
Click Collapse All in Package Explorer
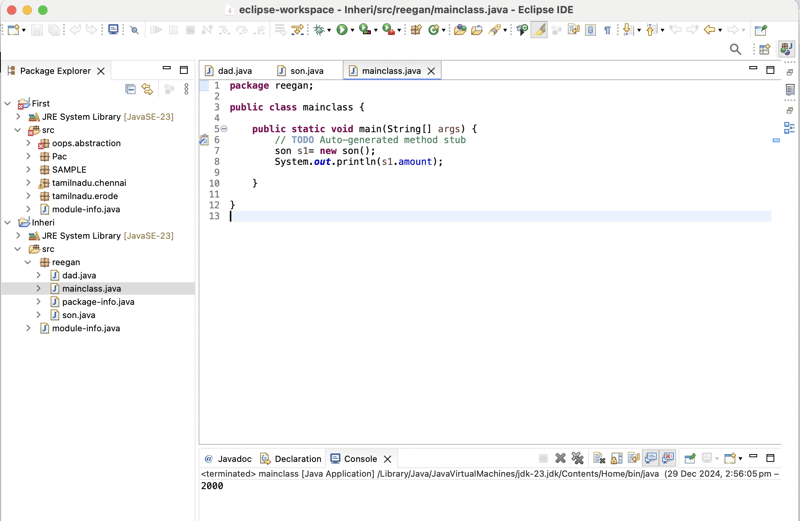tap(130, 89)
